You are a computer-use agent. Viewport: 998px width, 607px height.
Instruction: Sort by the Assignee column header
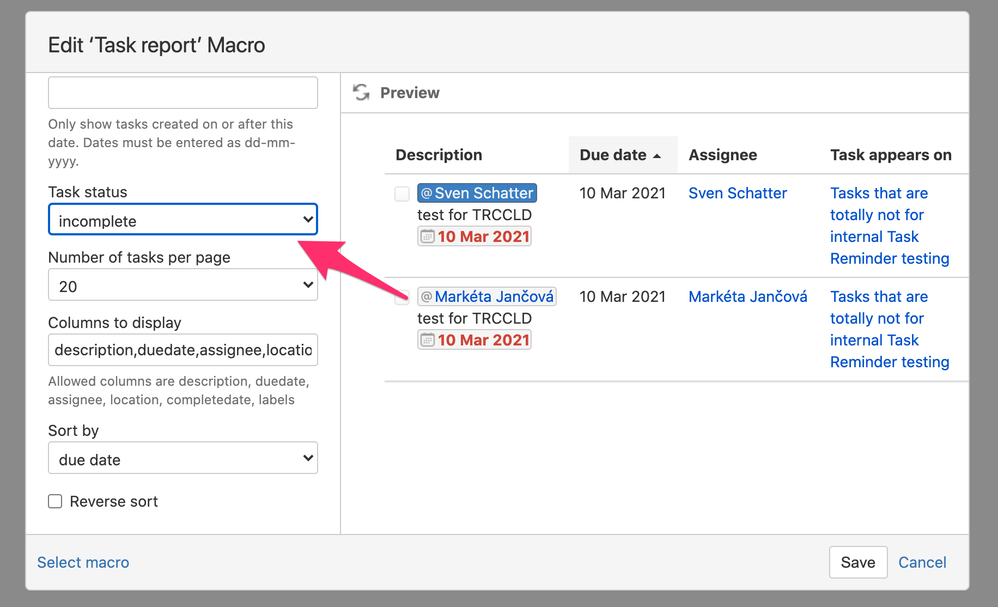point(722,155)
